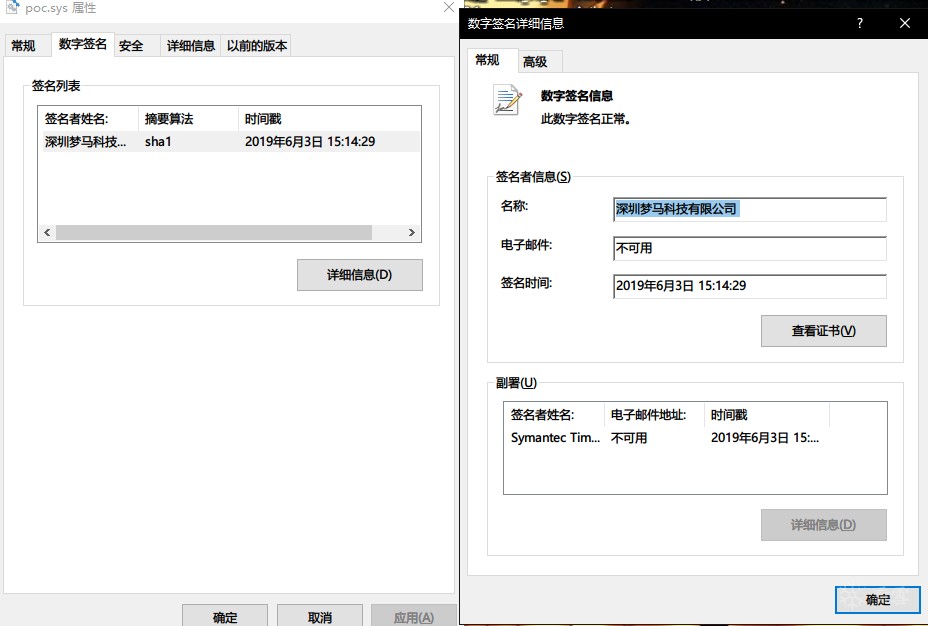Viewport: 928px width, 626px height.
Task: Open the 详细信息 tab in poc.sys properties
Action: [191, 46]
